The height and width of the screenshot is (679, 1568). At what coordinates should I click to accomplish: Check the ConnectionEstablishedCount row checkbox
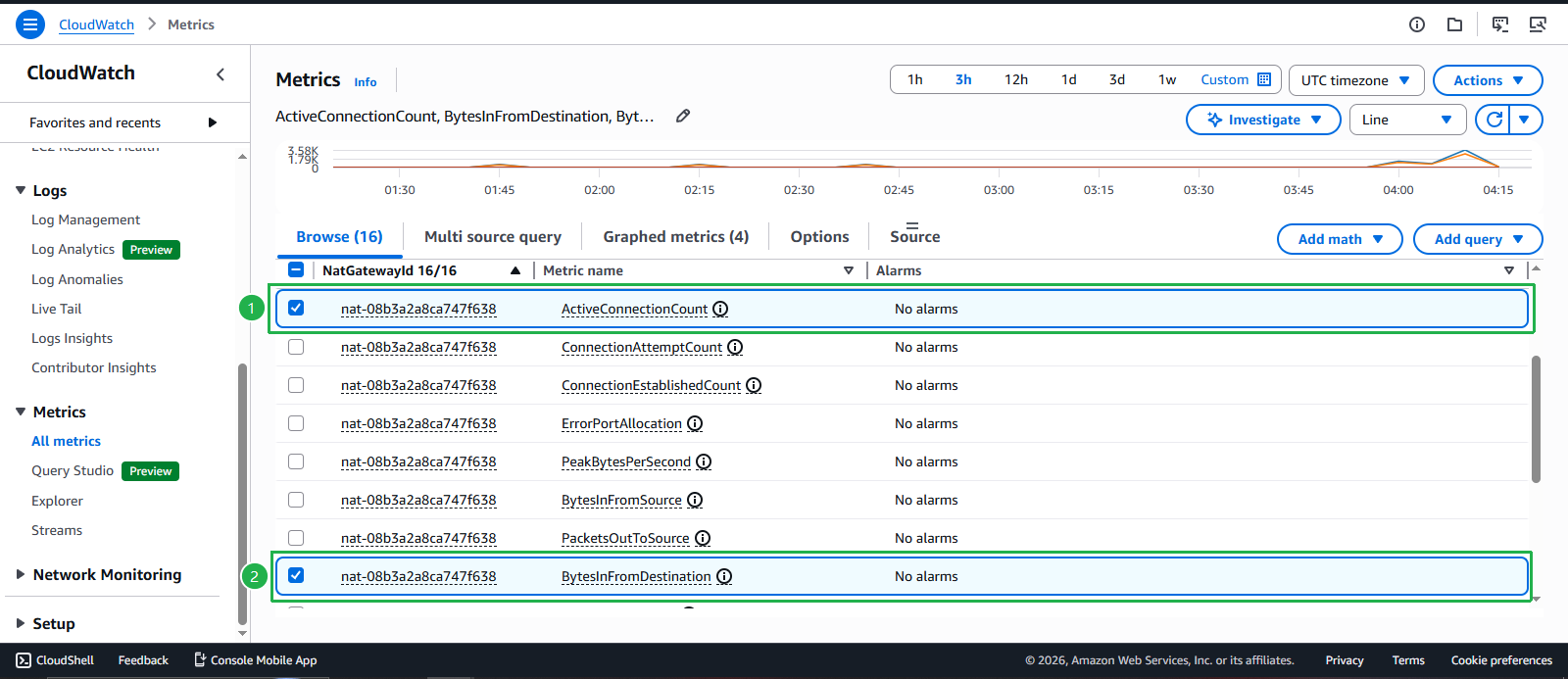(x=296, y=385)
